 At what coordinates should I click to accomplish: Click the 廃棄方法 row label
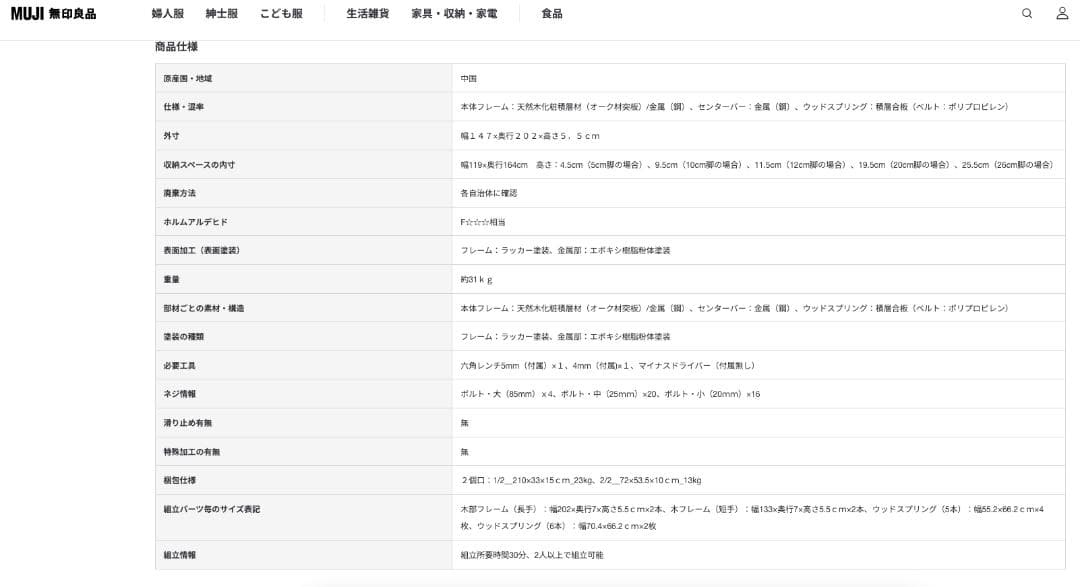click(x=180, y=193)
